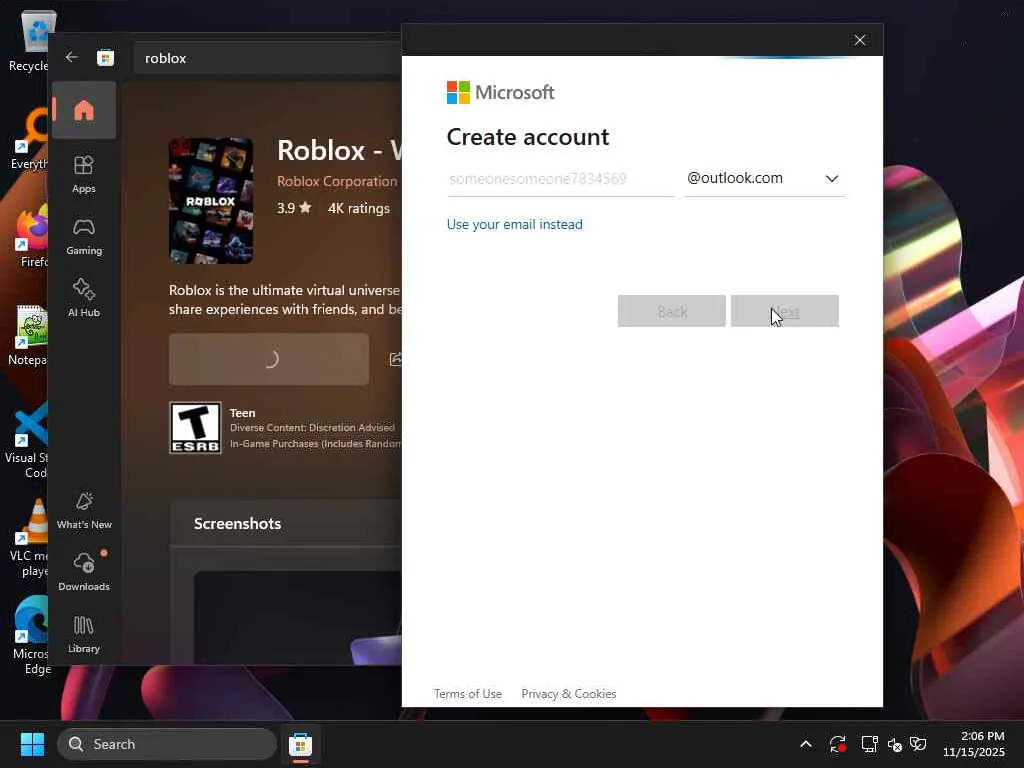Click the taskbar Search box

[x=167, y=744]
